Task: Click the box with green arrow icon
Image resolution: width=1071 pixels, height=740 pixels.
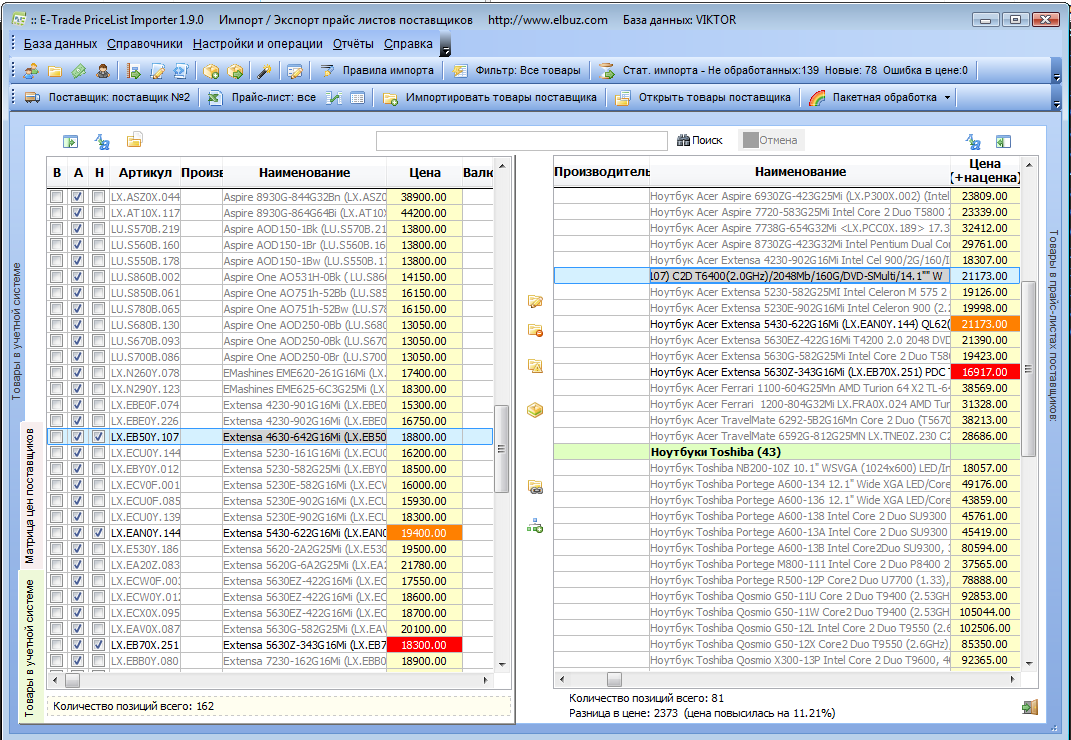Action: (x=235, y=70)
